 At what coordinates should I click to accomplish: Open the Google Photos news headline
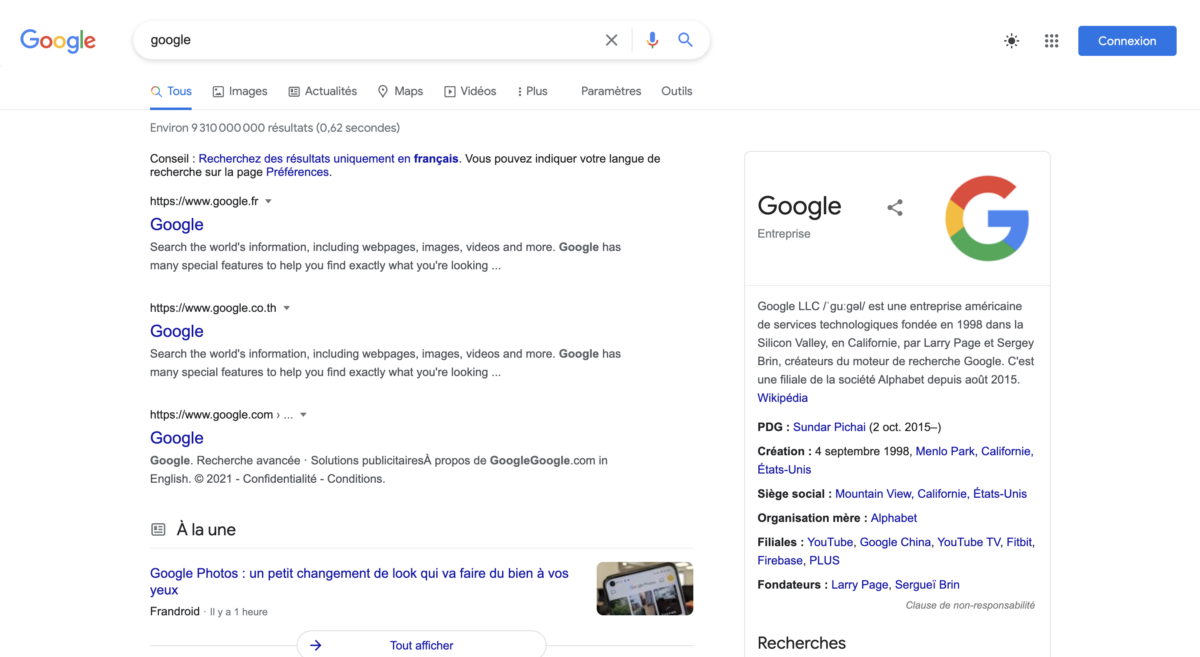pyautogui.click(x=359, y=581)
